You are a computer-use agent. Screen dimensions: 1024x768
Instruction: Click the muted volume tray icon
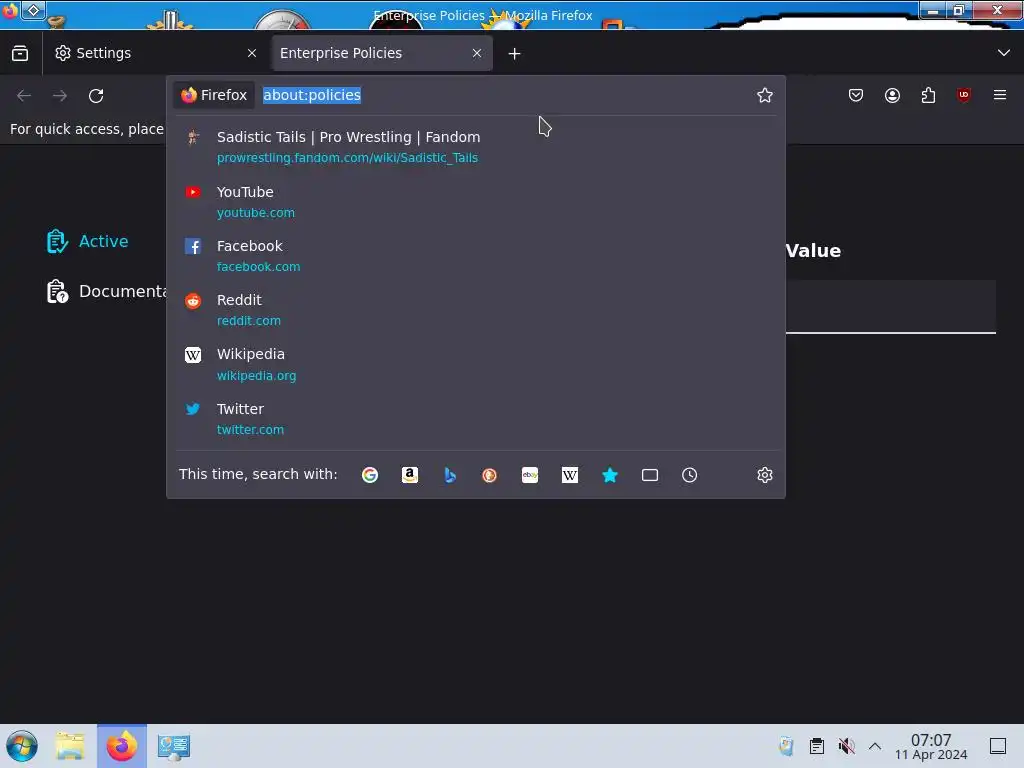point(846,746)
